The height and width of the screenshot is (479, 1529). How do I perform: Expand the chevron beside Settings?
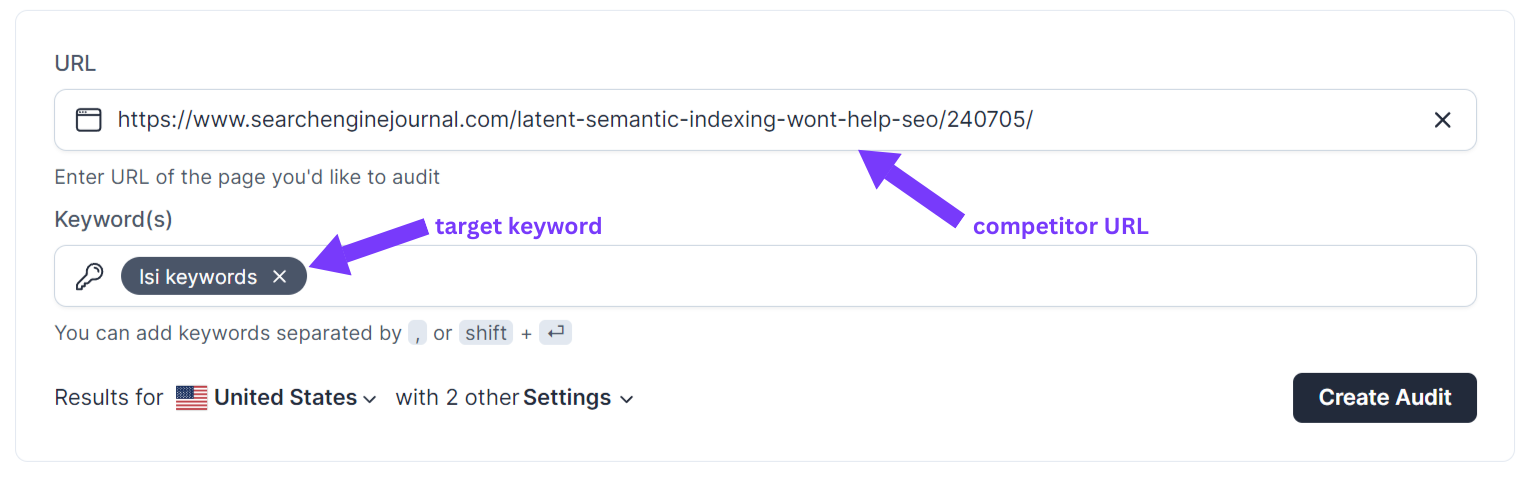tap(627, 399)
